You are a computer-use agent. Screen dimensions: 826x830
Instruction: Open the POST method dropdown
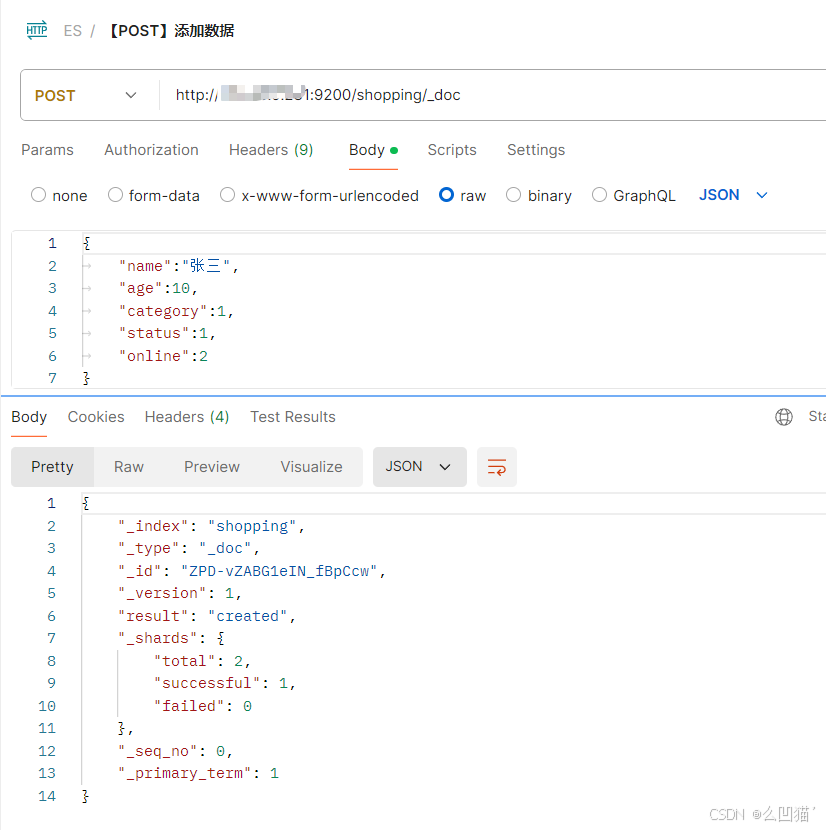[87, 95]
